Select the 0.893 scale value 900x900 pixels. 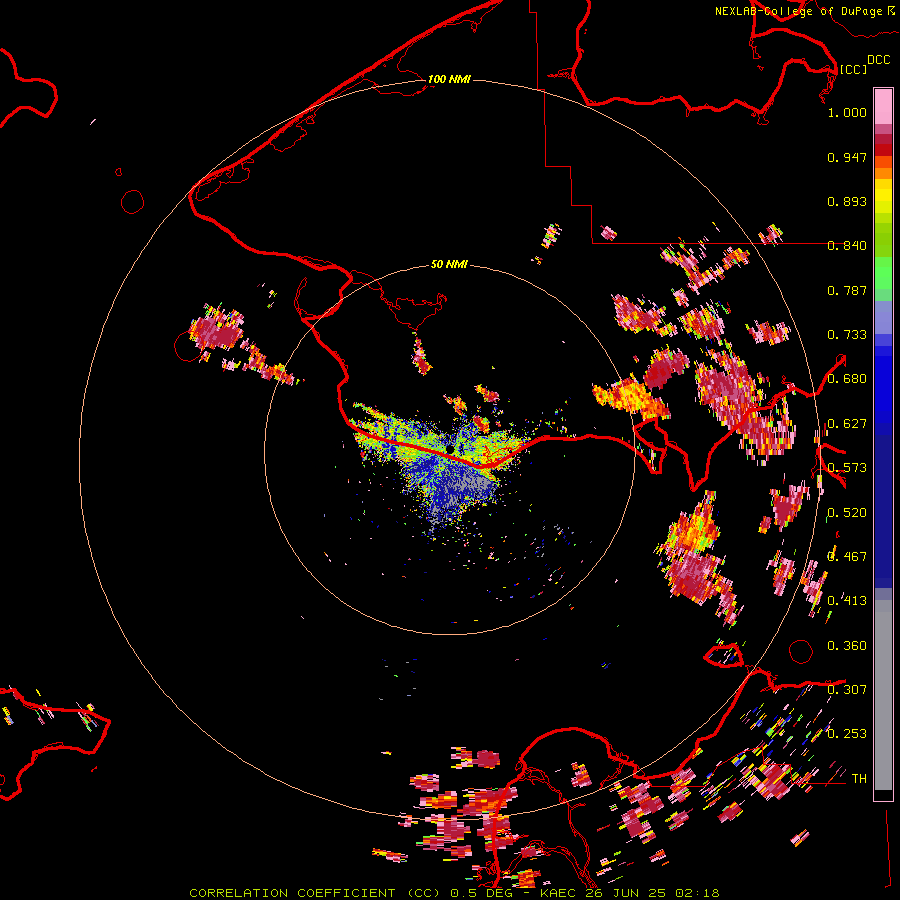pos(847,201)
